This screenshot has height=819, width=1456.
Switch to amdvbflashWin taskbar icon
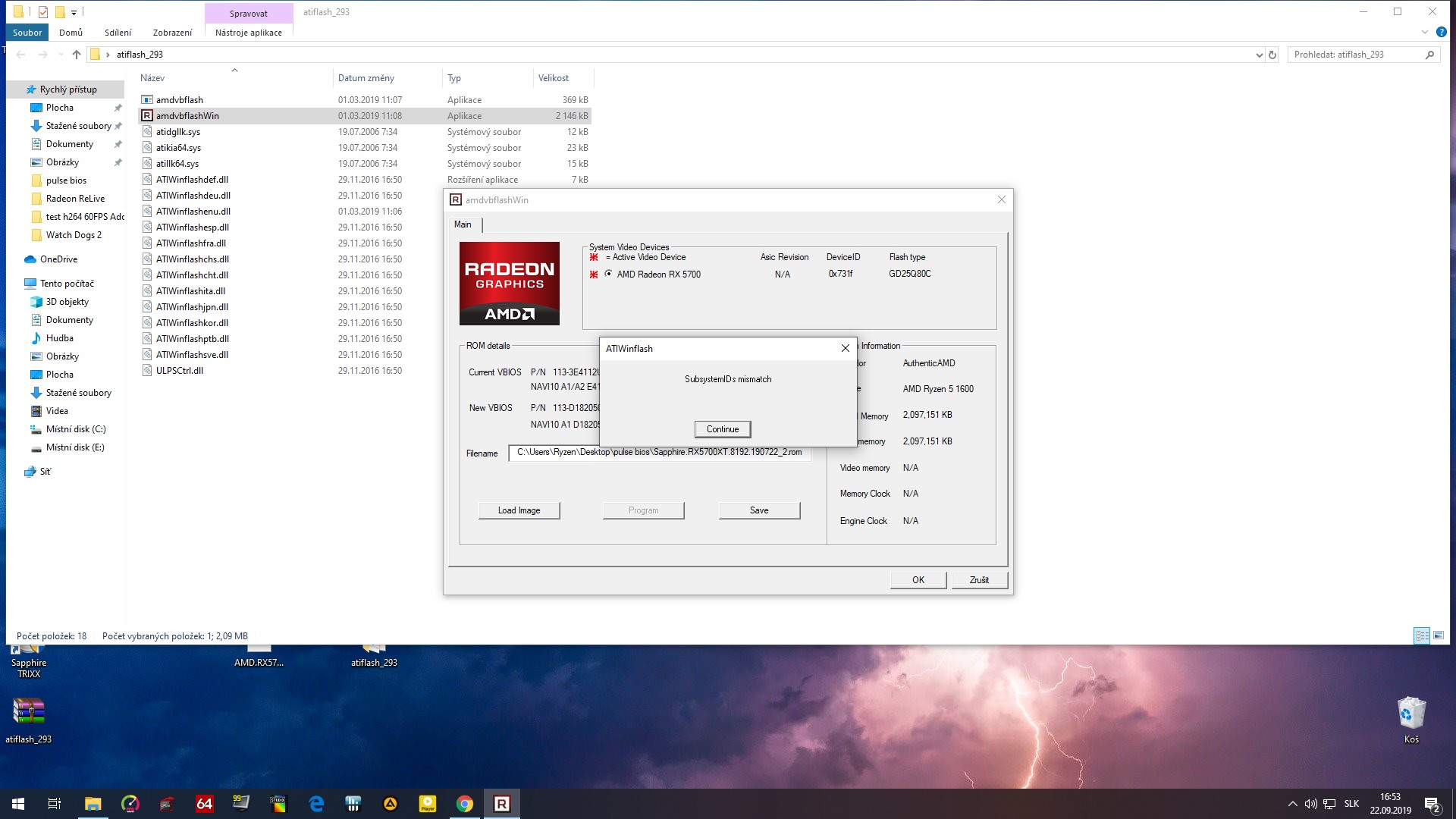click(502, 804)
